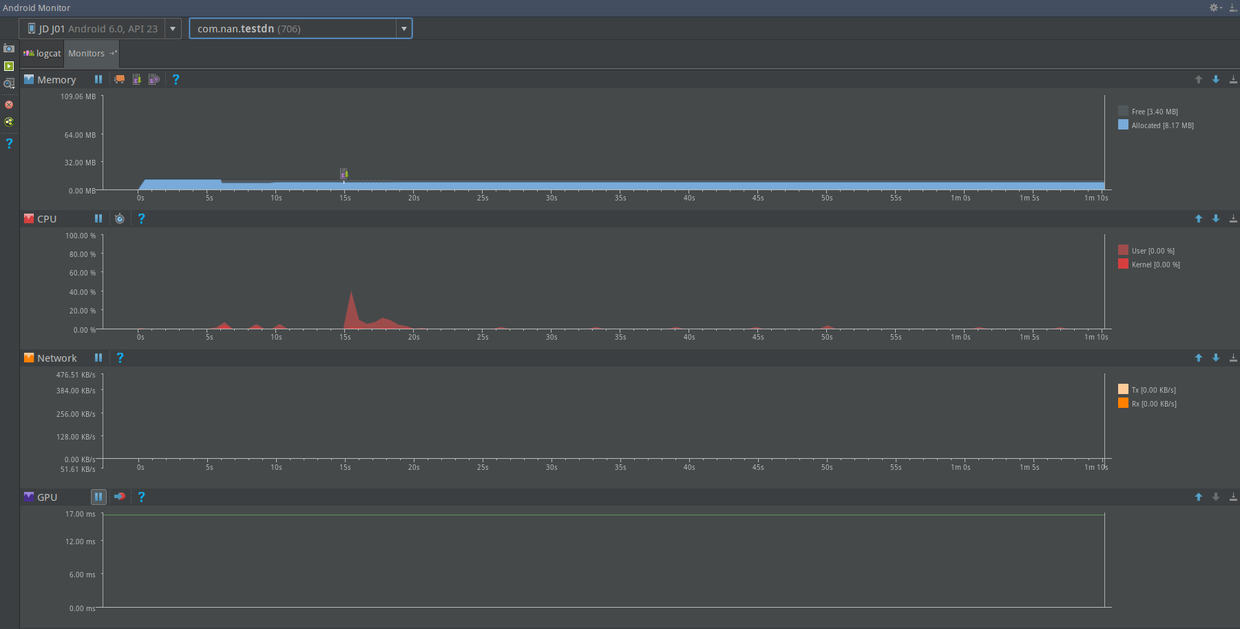Expand process list arrow beside (706)
Viewport: 1240px width, 629px height.
point(404,29)
